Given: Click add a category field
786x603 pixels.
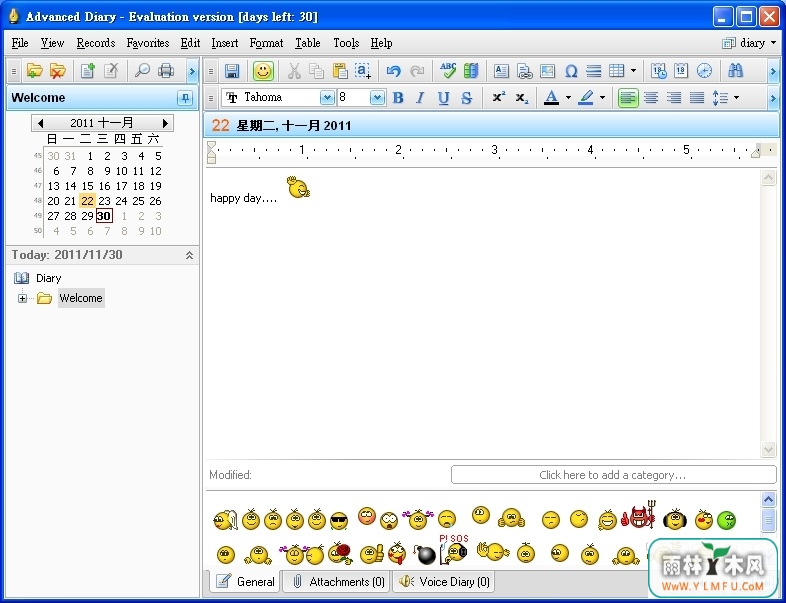Looking at the screenshot, I should point(613,475).
